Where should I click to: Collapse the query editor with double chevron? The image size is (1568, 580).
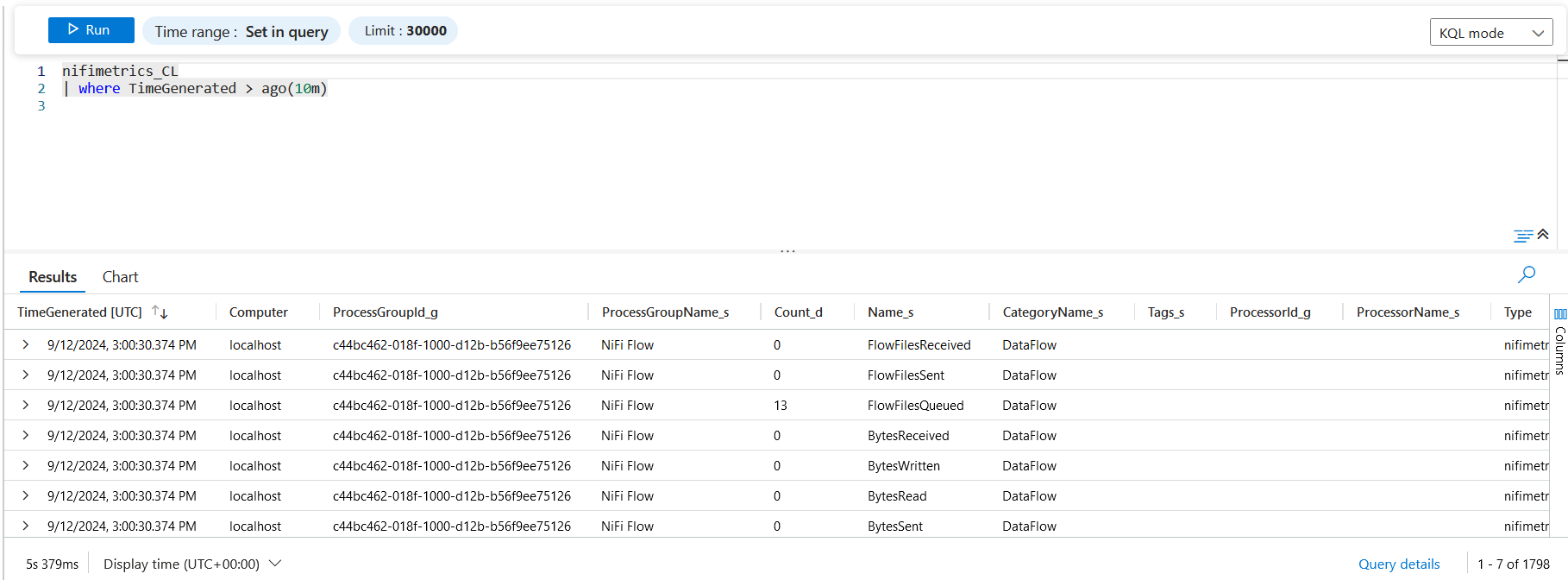(x=1543, y=235)
